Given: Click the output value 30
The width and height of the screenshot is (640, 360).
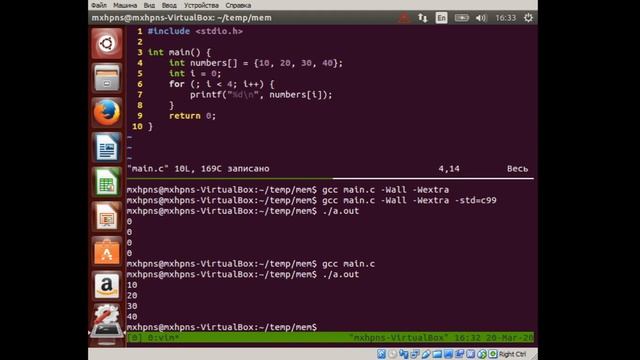Looking at the screenshot, I should click(132, 306).
